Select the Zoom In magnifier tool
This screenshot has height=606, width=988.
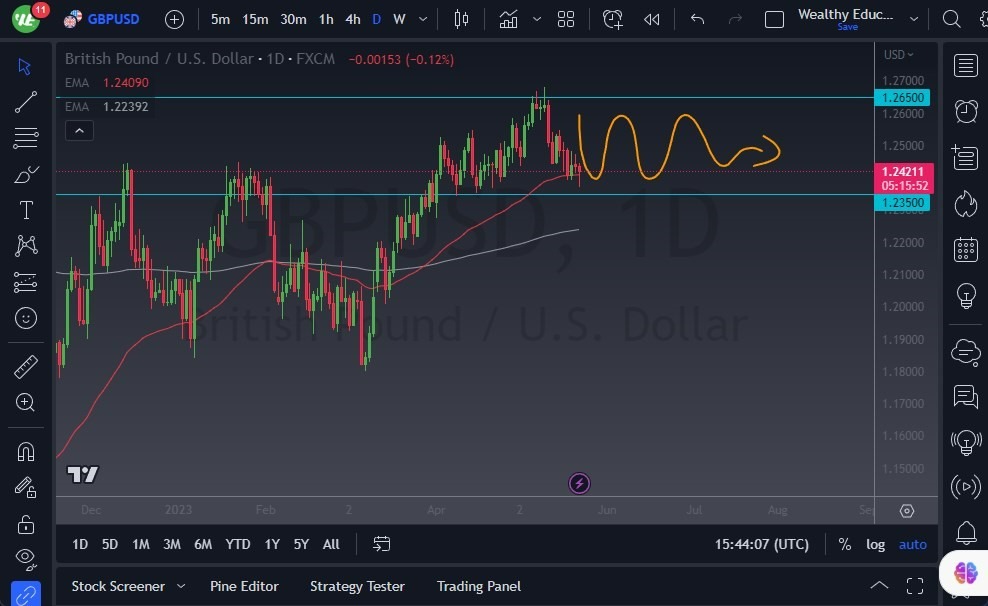(25, 403)
